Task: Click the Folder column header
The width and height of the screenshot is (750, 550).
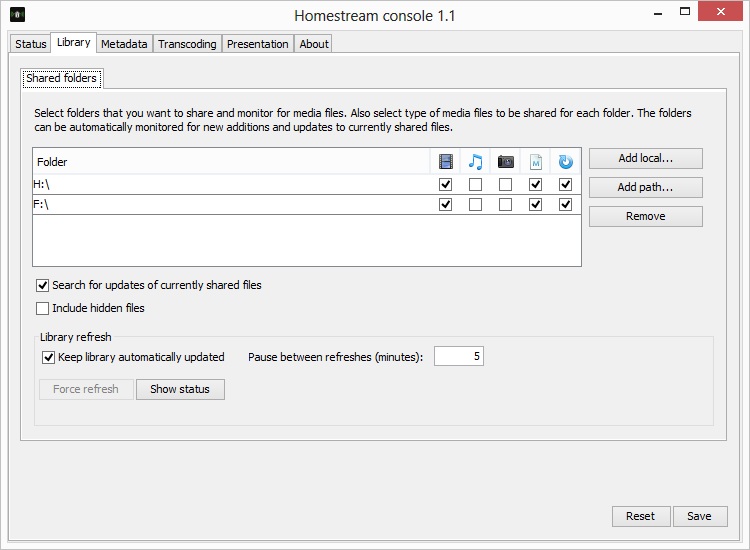Action: pyautogui.click(x=232, y=162)
